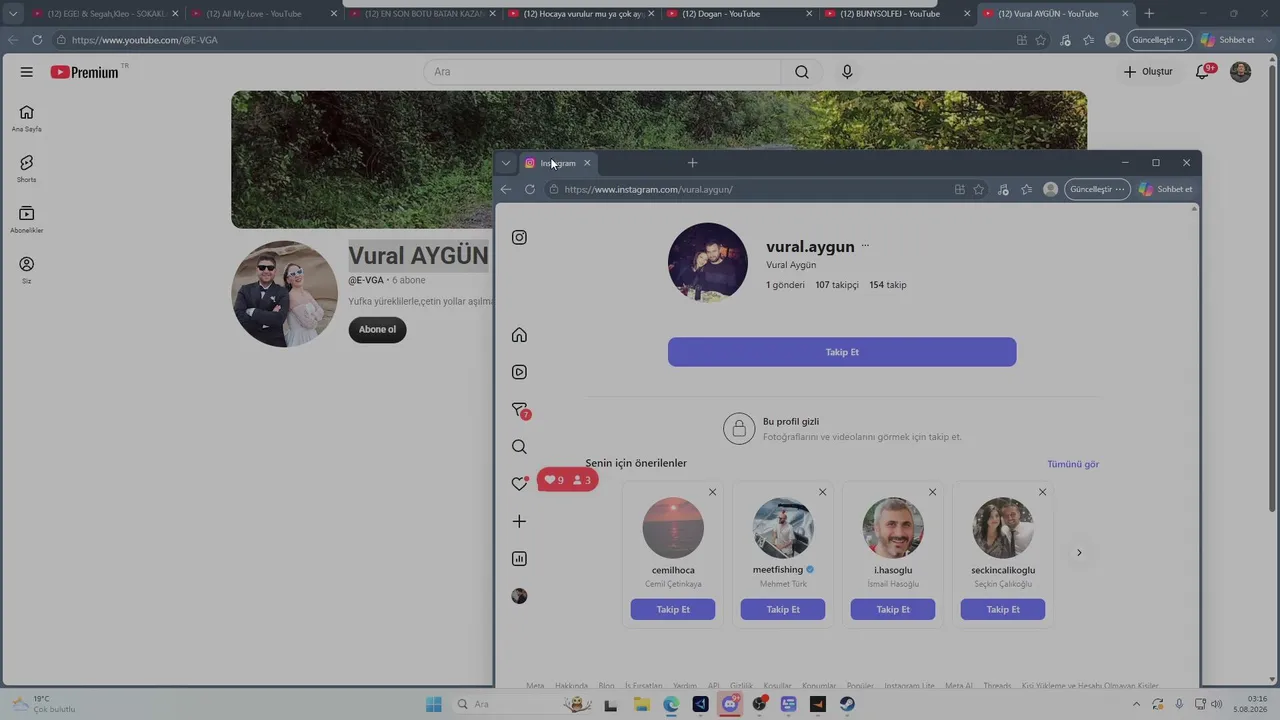Open Instagram direct messages with 7 badge
Viewport: 1280px width, 720px height.
point(519,410)
